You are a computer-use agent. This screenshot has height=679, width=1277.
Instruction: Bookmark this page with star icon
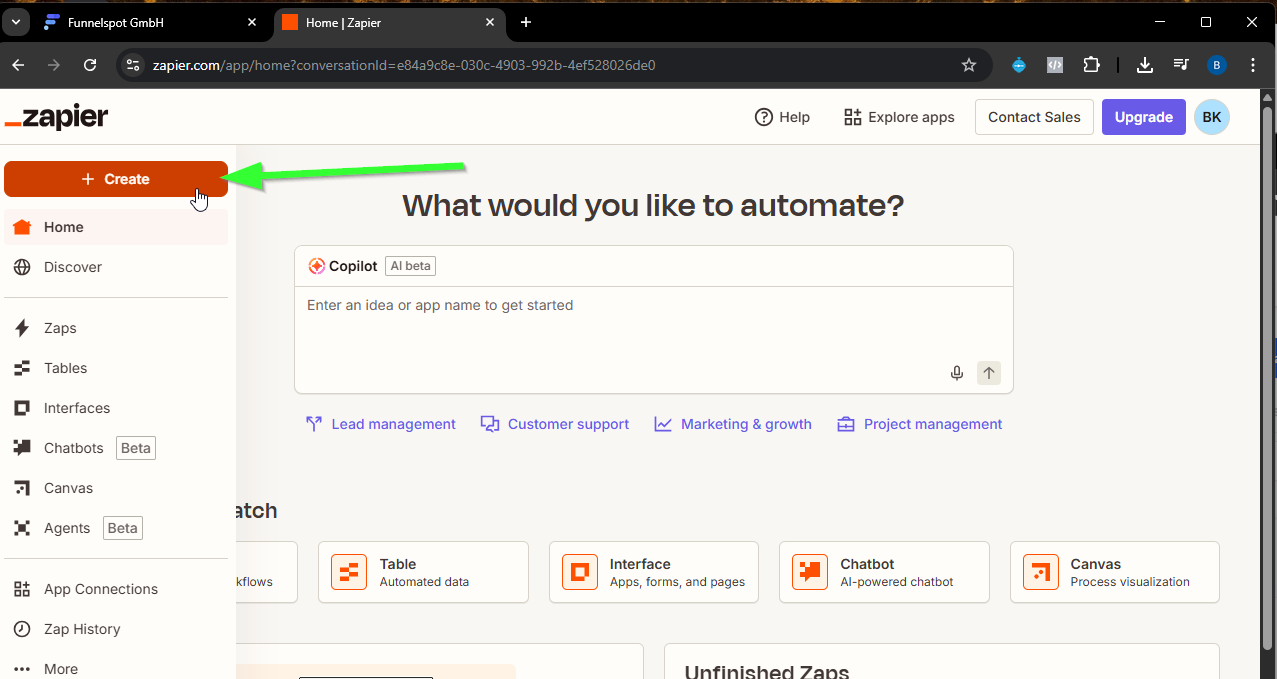(x=968, y=65)
